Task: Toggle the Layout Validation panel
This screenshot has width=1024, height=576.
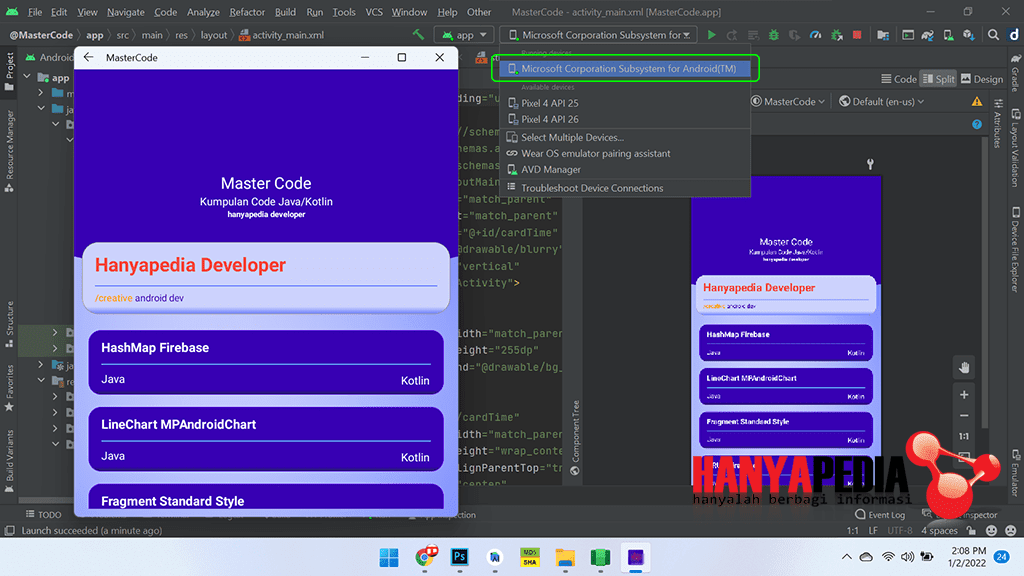Action: (x=1016, y=149)
